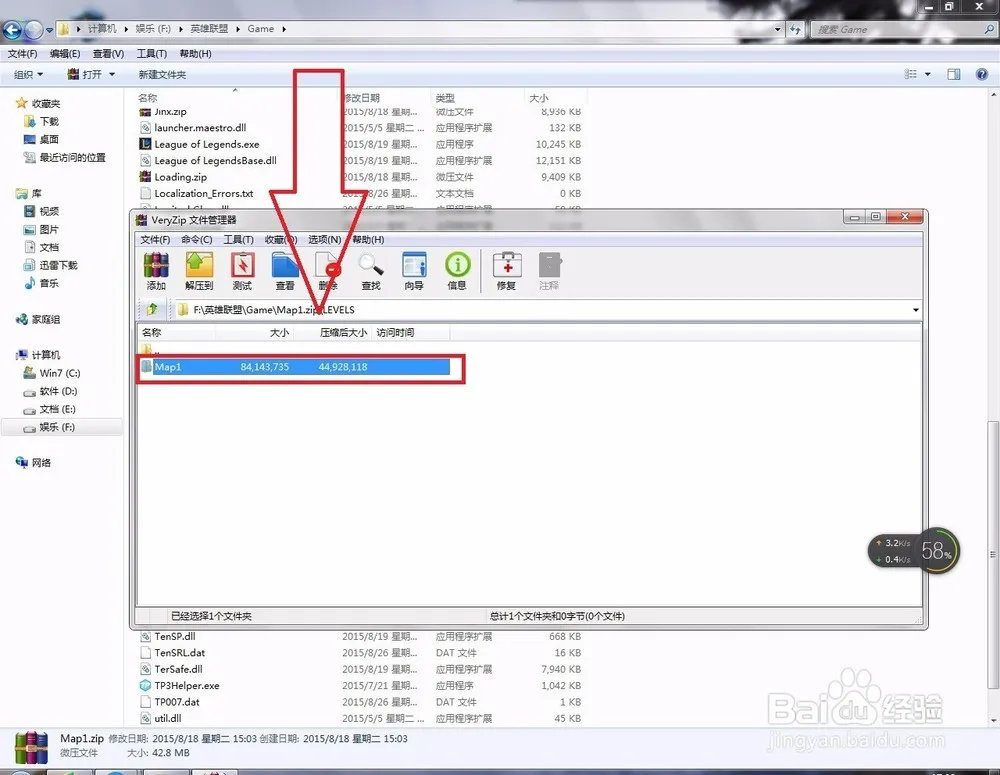
Task: Click the 添加 (Add) toolbar icon in VeryZip
Action: [156, 271]
